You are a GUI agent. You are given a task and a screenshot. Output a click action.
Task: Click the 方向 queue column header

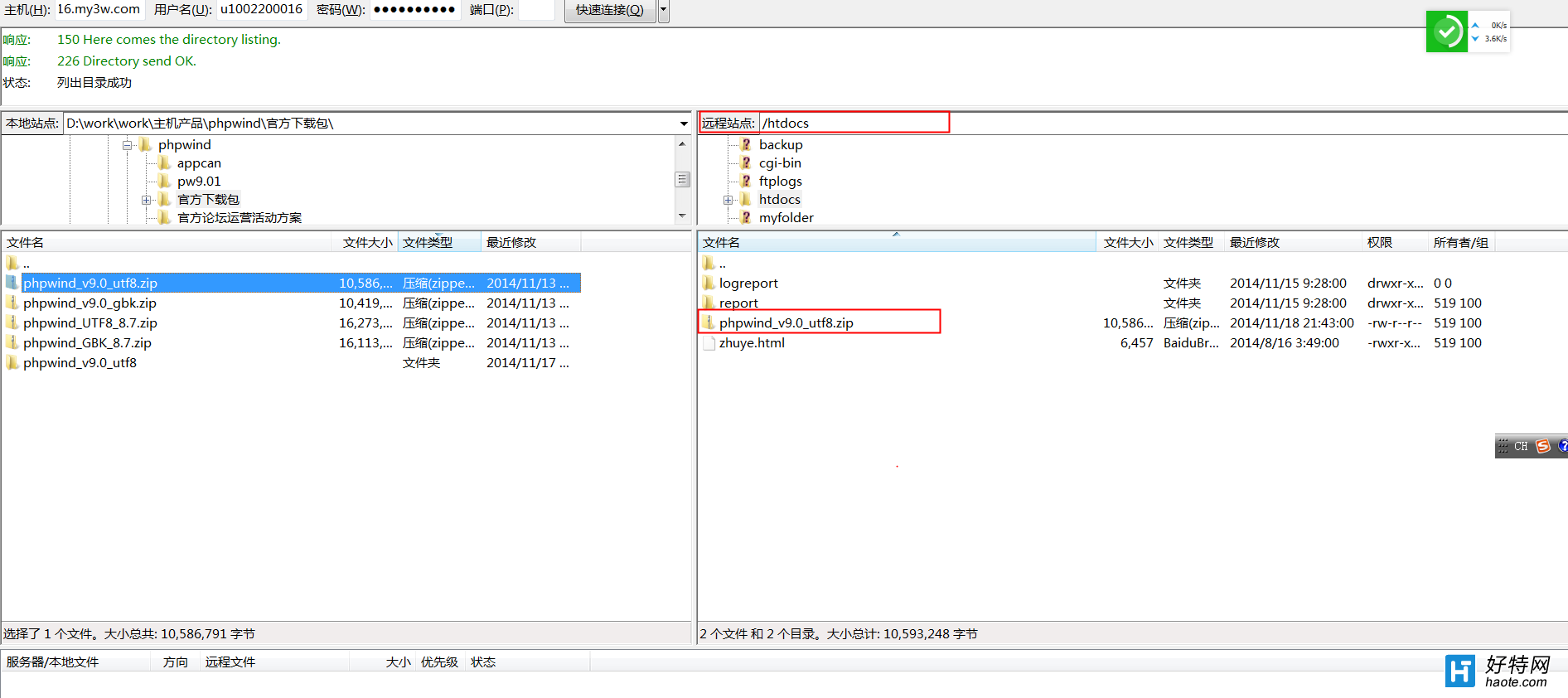tap(175, 662)
